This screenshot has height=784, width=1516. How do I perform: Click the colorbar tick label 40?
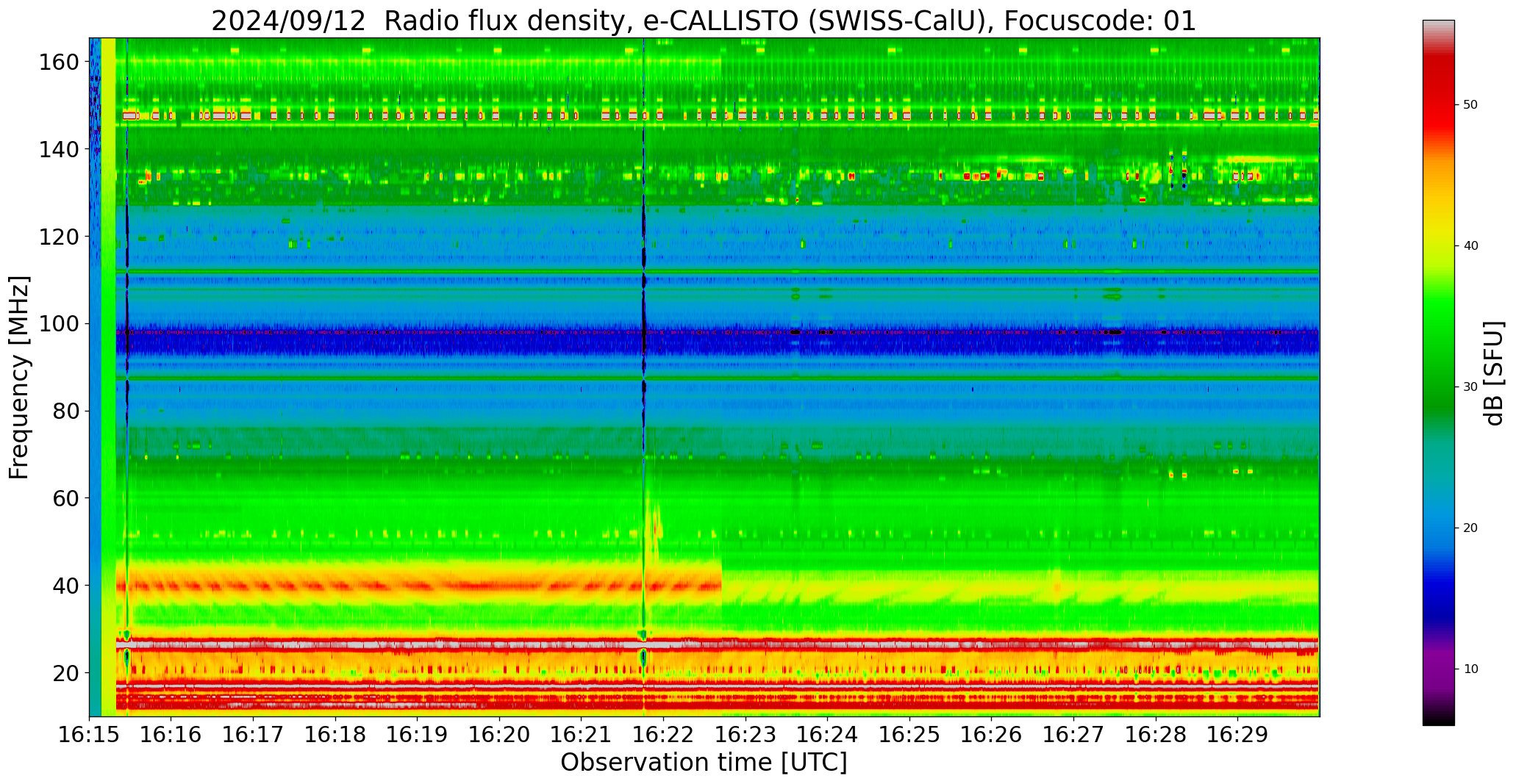(1470, 246)
